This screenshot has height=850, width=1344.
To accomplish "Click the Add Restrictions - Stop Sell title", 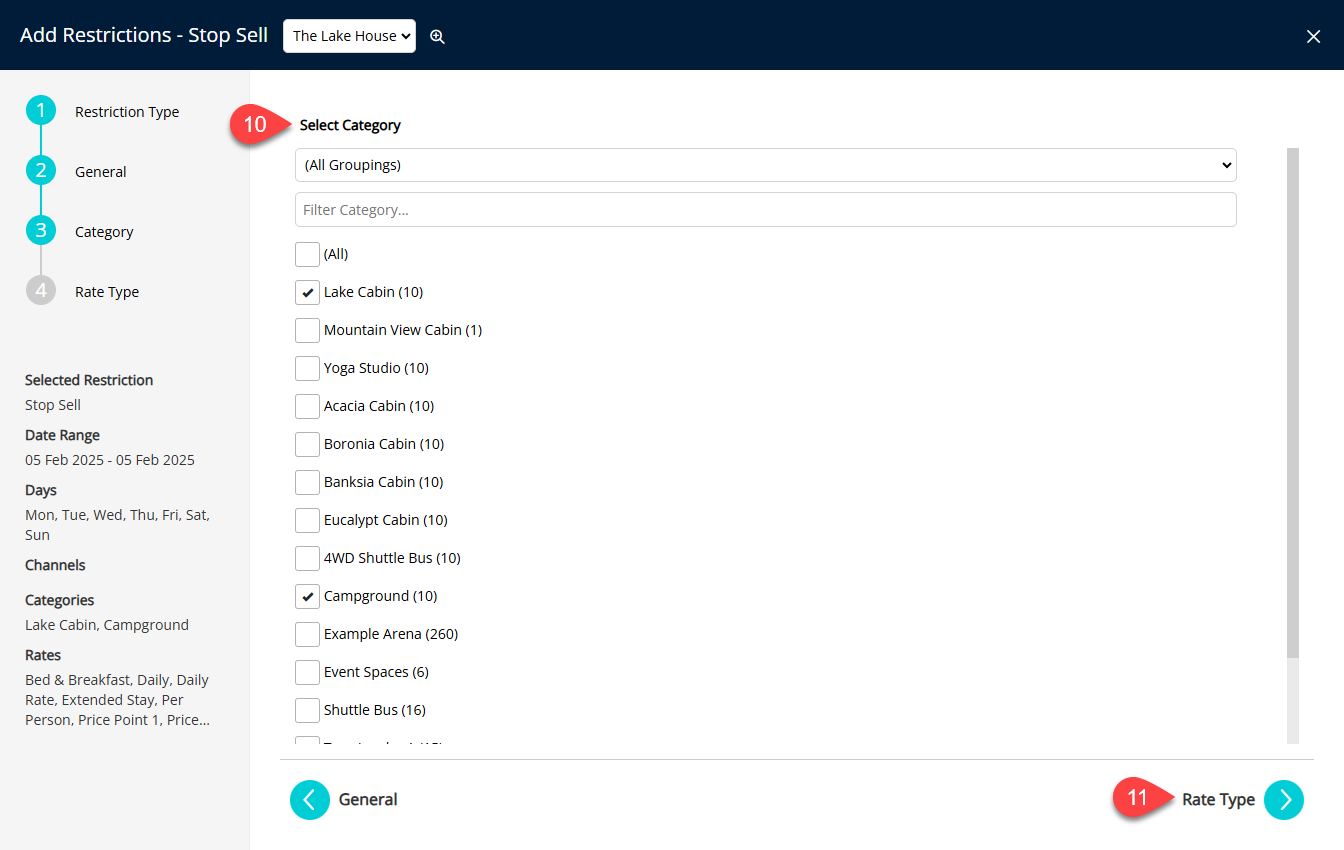I will tap(144, 35).
